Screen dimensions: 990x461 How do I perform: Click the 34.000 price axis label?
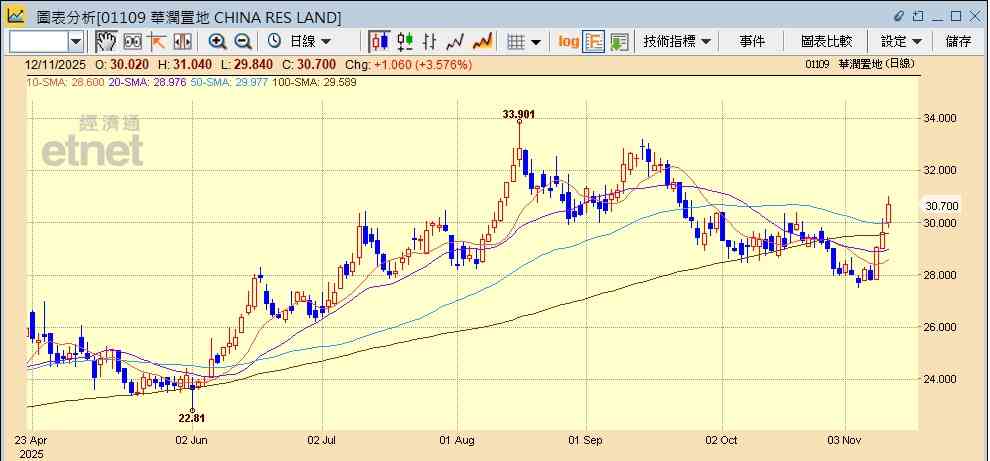(x=941, y=118)
